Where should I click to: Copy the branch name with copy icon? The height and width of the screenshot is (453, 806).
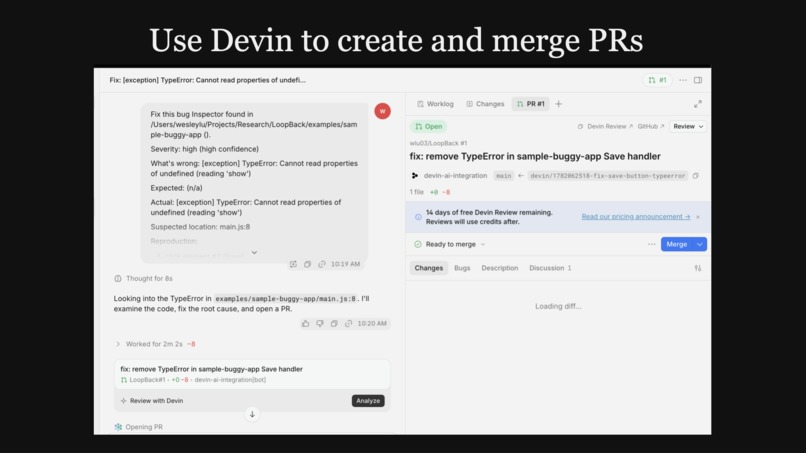point(695,176)
